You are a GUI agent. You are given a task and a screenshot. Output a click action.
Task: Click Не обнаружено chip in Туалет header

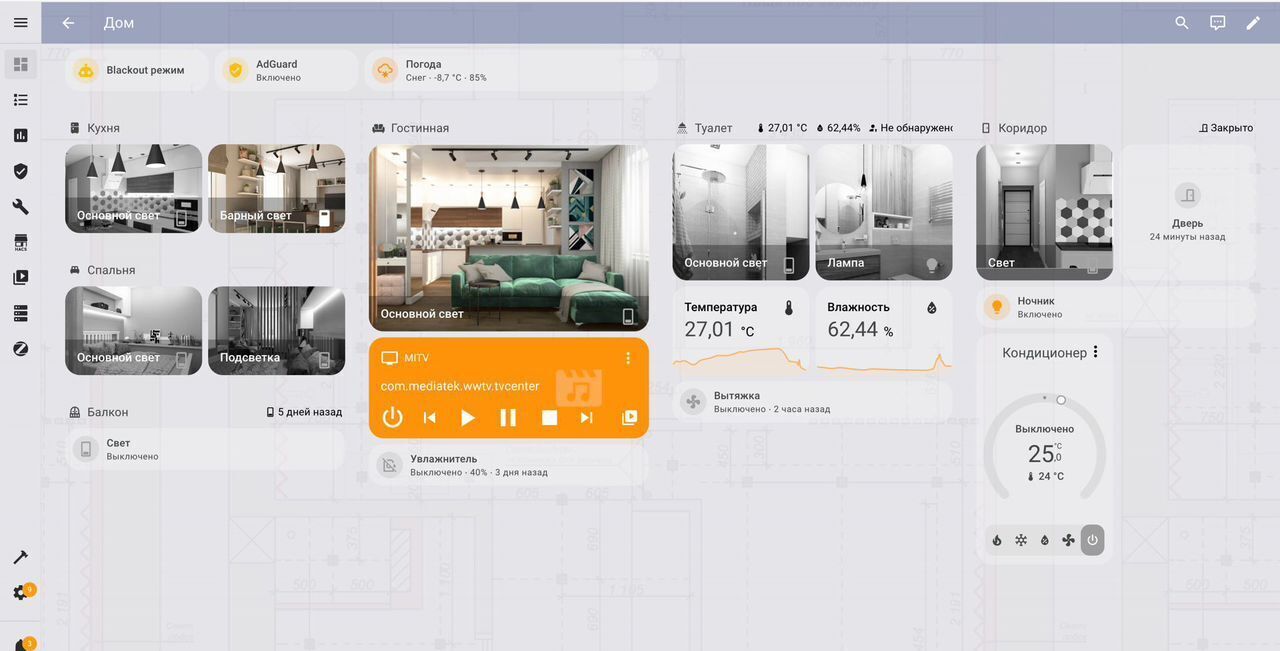(910, 128)
